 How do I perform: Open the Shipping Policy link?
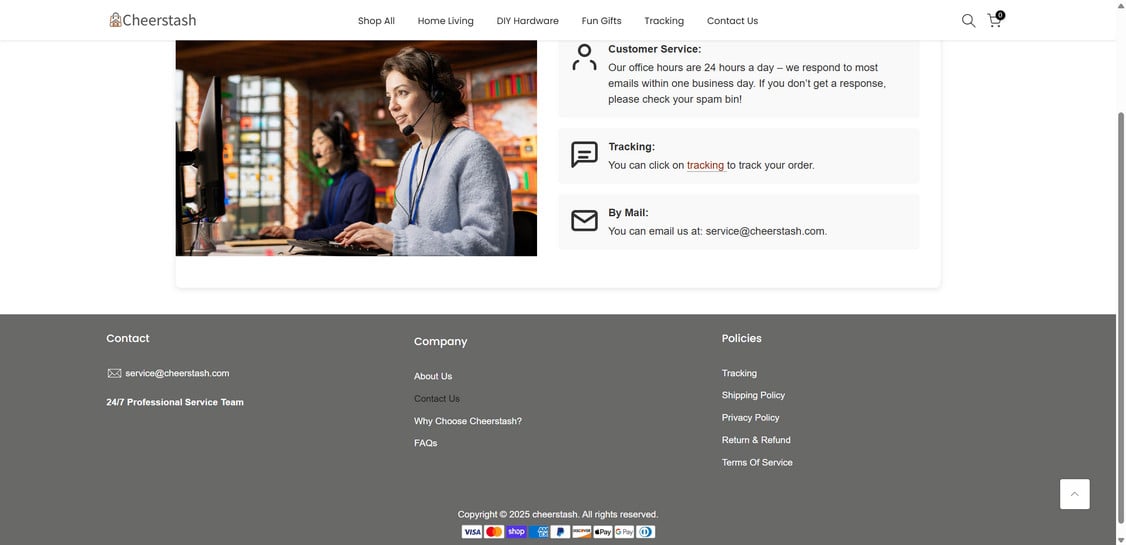click(x=753, y=395)
